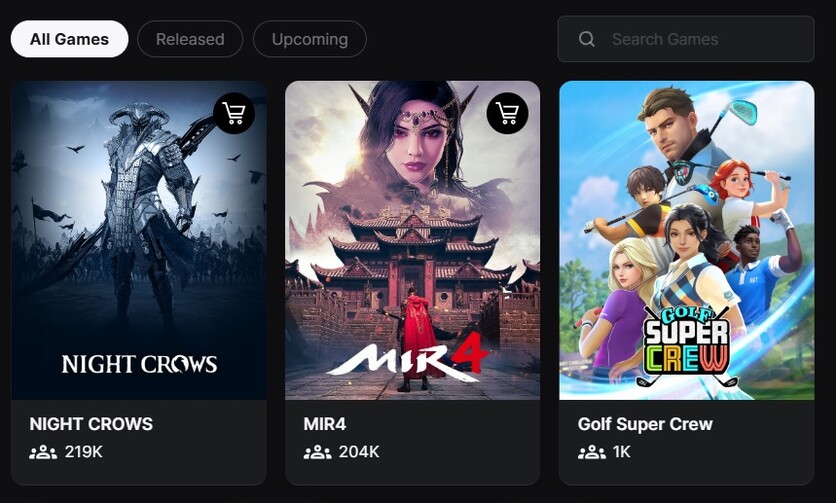Click the 219K player count
Viewport: 836px width, 503px height.
pos(84,452)
